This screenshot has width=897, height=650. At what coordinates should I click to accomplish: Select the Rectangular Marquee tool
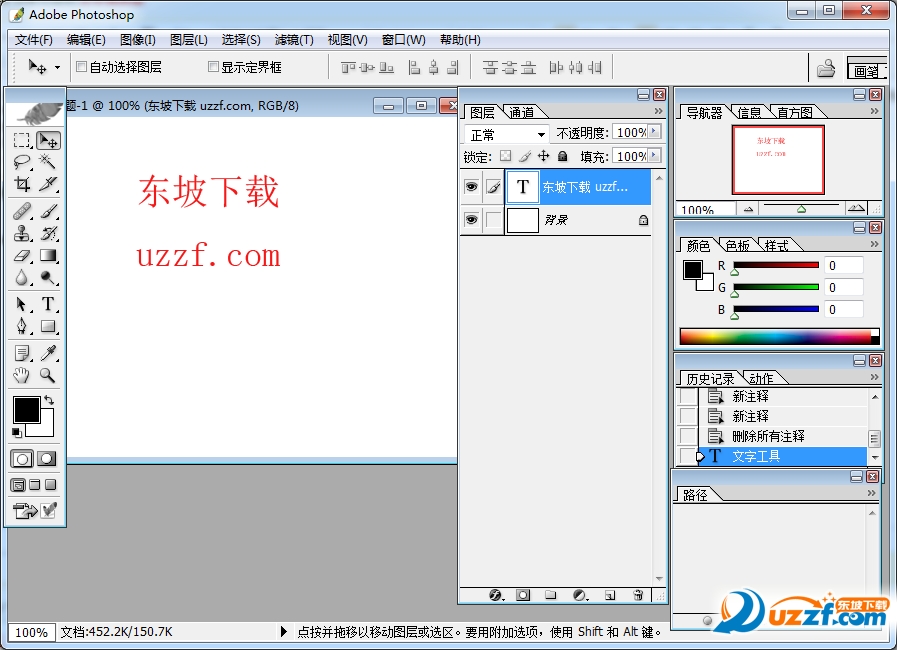[x=22, y=141]
